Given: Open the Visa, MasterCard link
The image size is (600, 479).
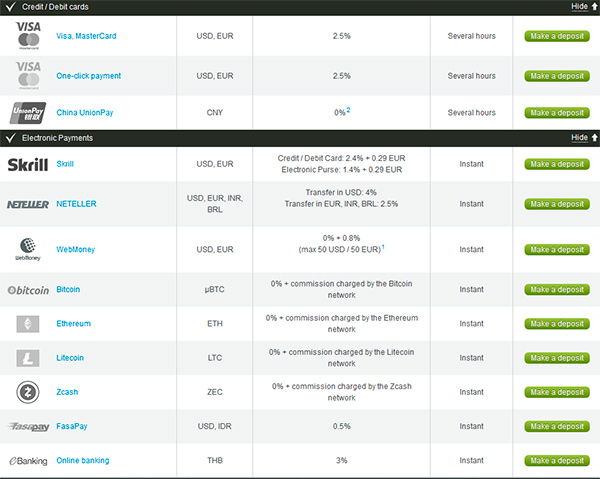Looking at the screenshot, I should (x=86, y=36).
